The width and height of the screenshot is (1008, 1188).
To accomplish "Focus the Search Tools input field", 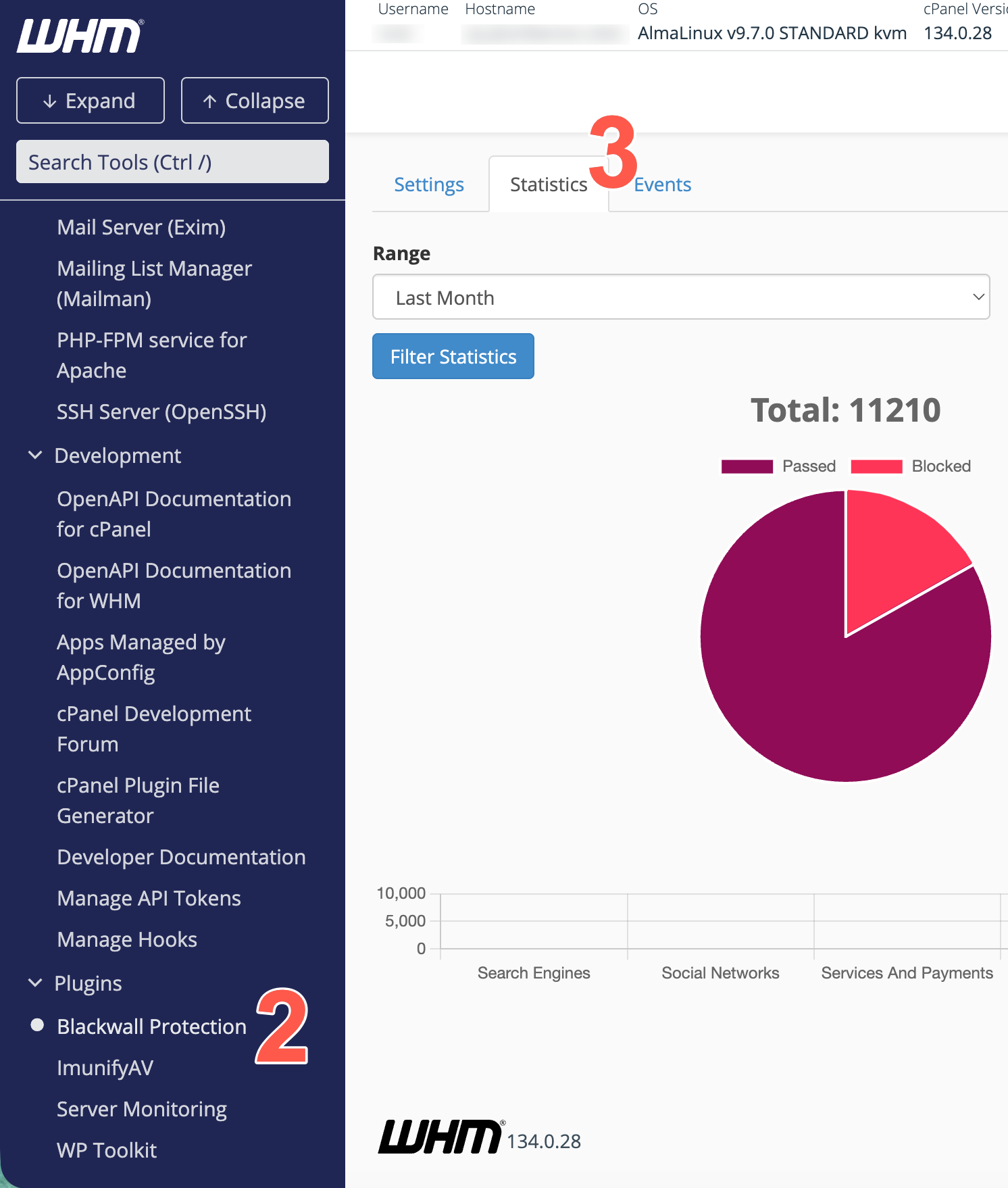I will (172, 162).
